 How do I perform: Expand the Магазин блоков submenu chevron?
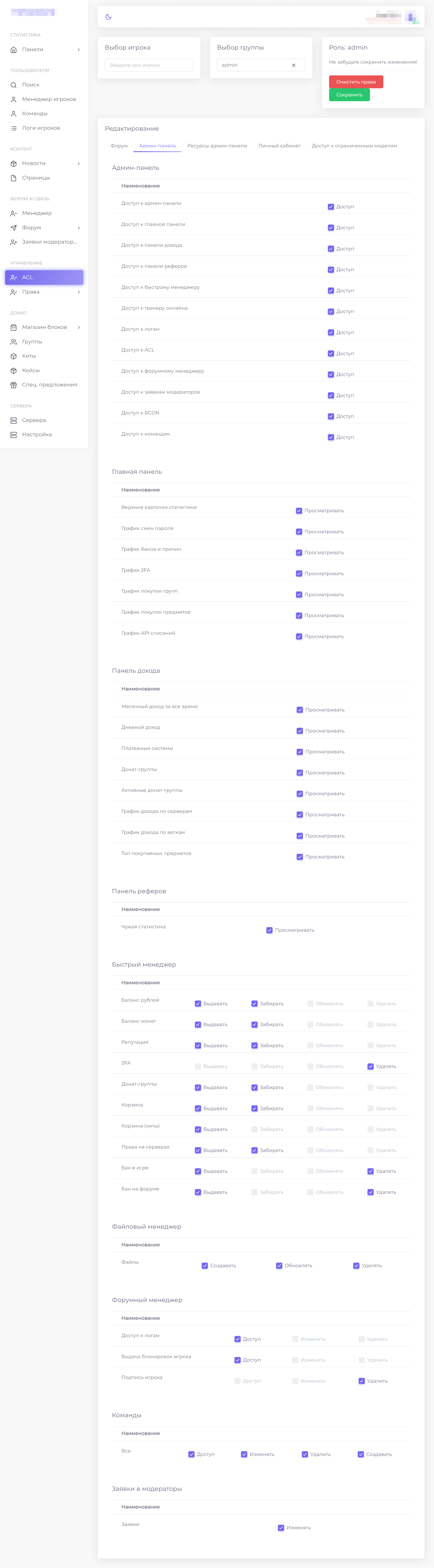[78, 328]
